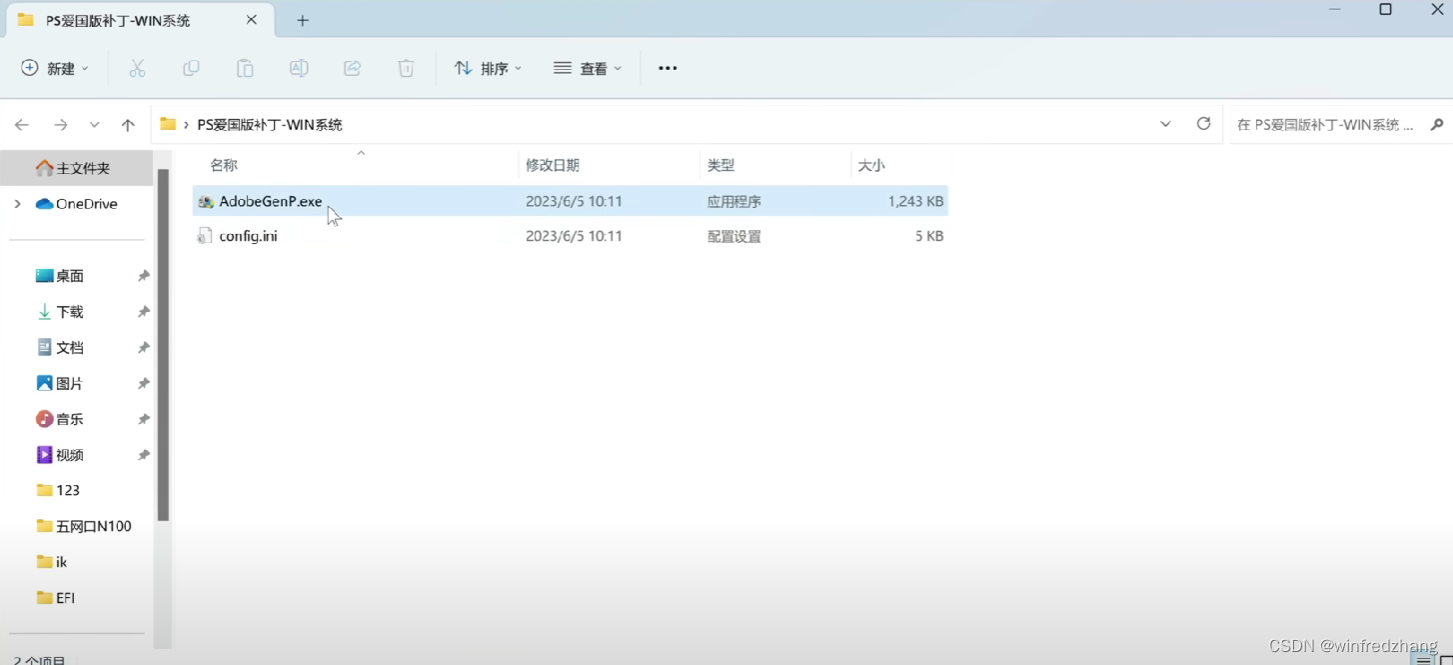Click the AdobeGenP.exe file icon
Screen dimensions: 1453x665
coord(205,201)
